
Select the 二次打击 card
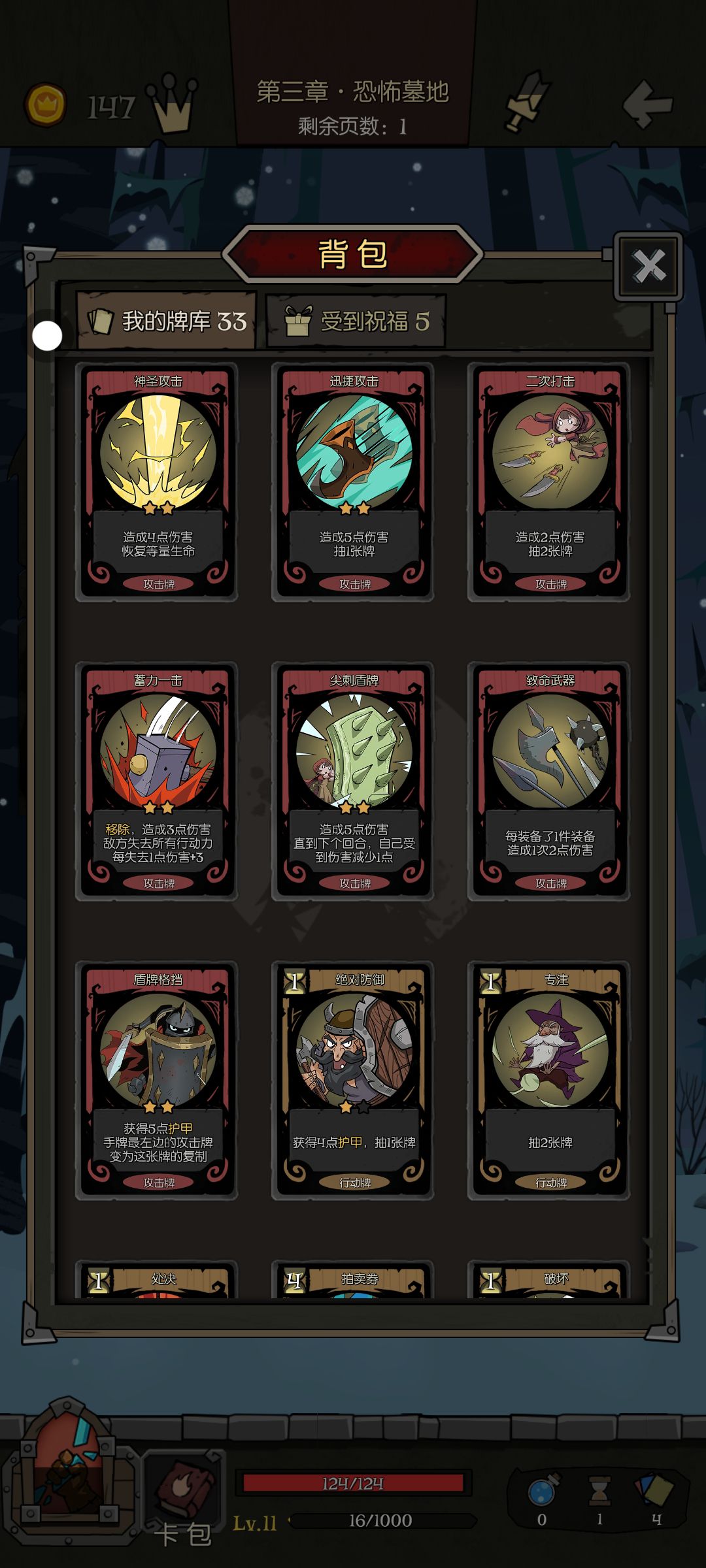click(x=549, y=482)
